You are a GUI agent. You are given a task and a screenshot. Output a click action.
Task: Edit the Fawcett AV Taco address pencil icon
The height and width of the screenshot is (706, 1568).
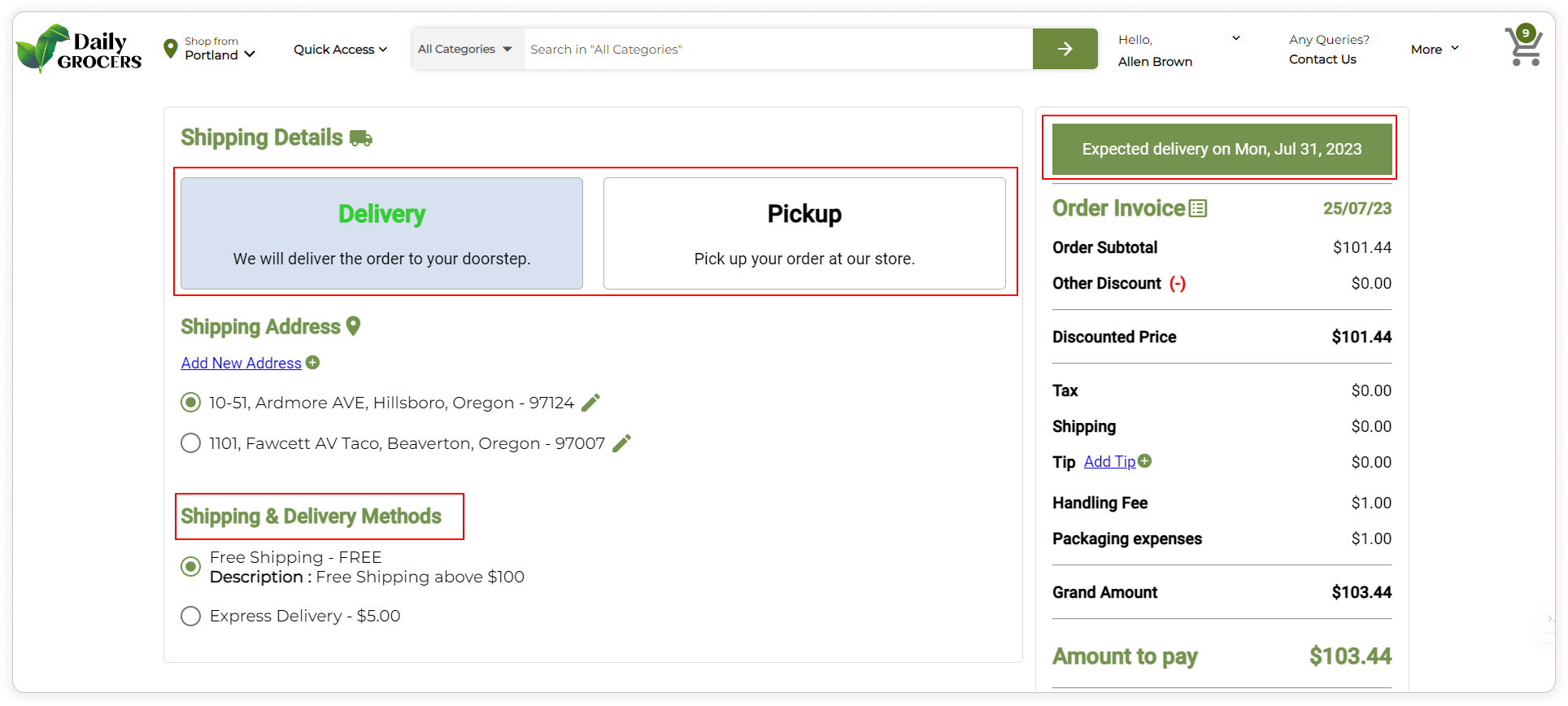(621, 443)
